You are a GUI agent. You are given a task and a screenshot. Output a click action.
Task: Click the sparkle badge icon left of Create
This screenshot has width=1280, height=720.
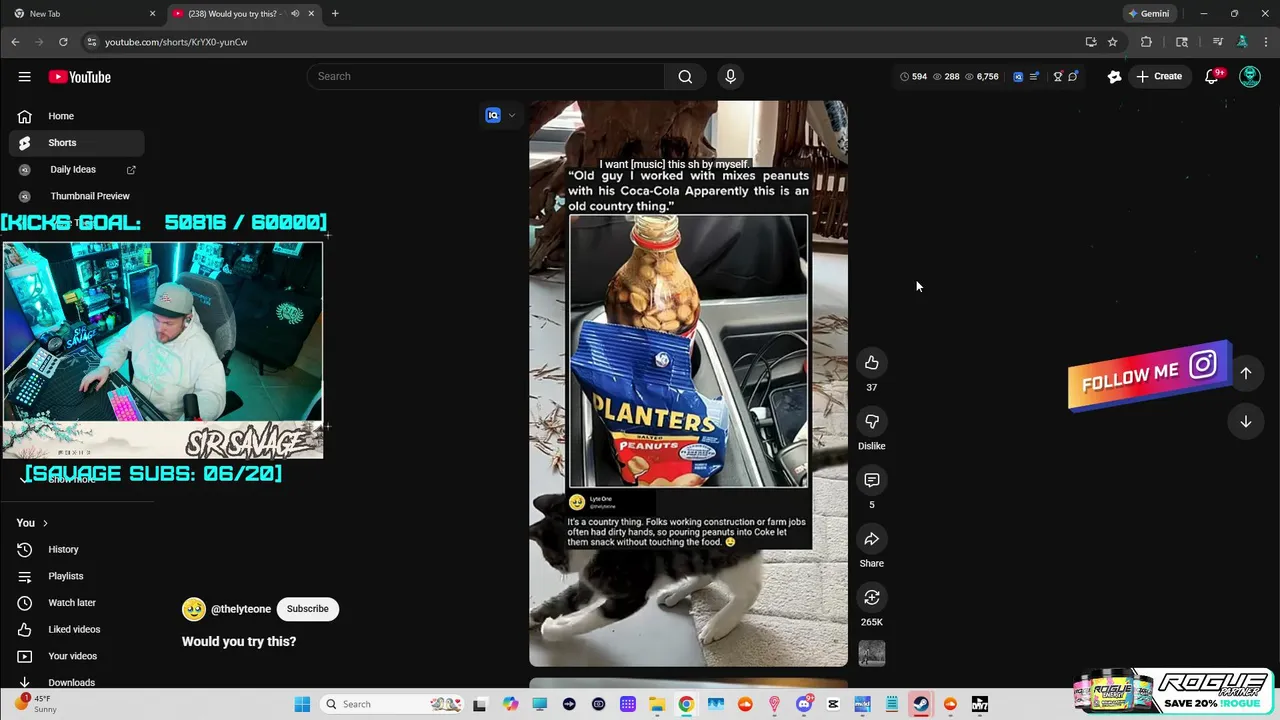point(1114,76)
